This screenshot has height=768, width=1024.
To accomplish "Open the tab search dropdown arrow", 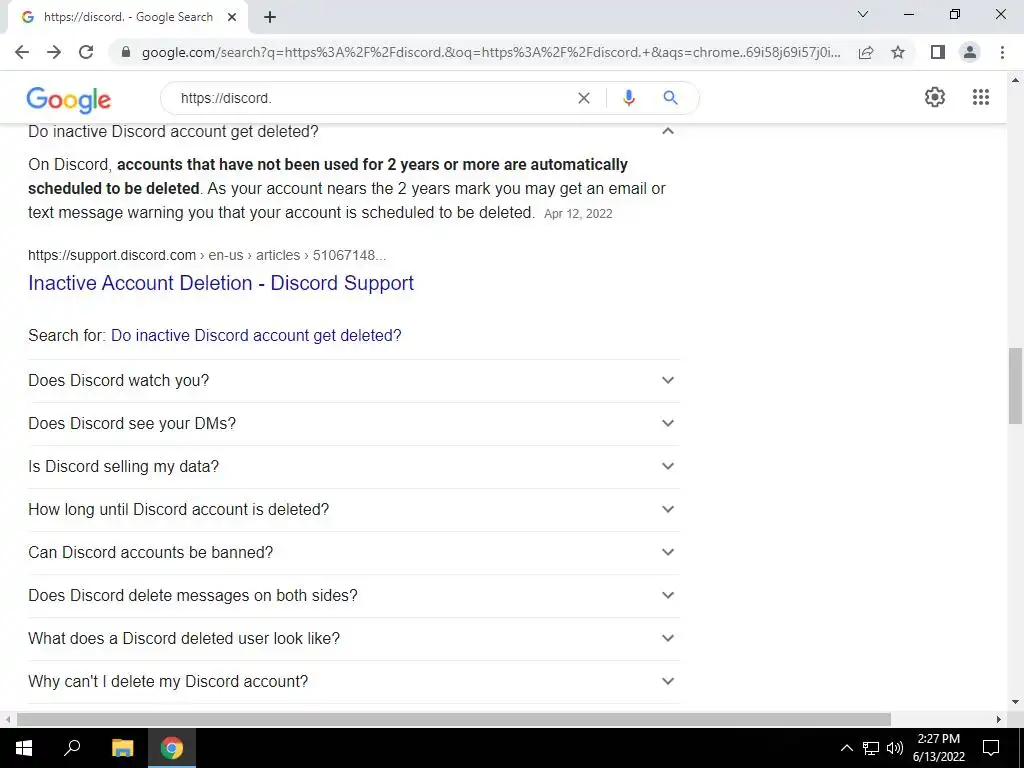I will coord(863,14).
